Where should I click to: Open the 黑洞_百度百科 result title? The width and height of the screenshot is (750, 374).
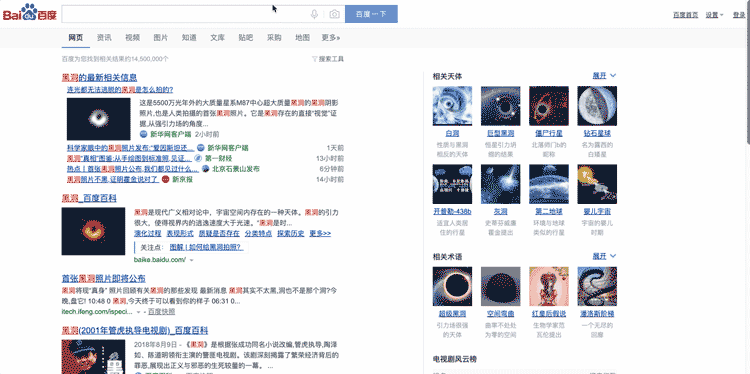(89, 198)
